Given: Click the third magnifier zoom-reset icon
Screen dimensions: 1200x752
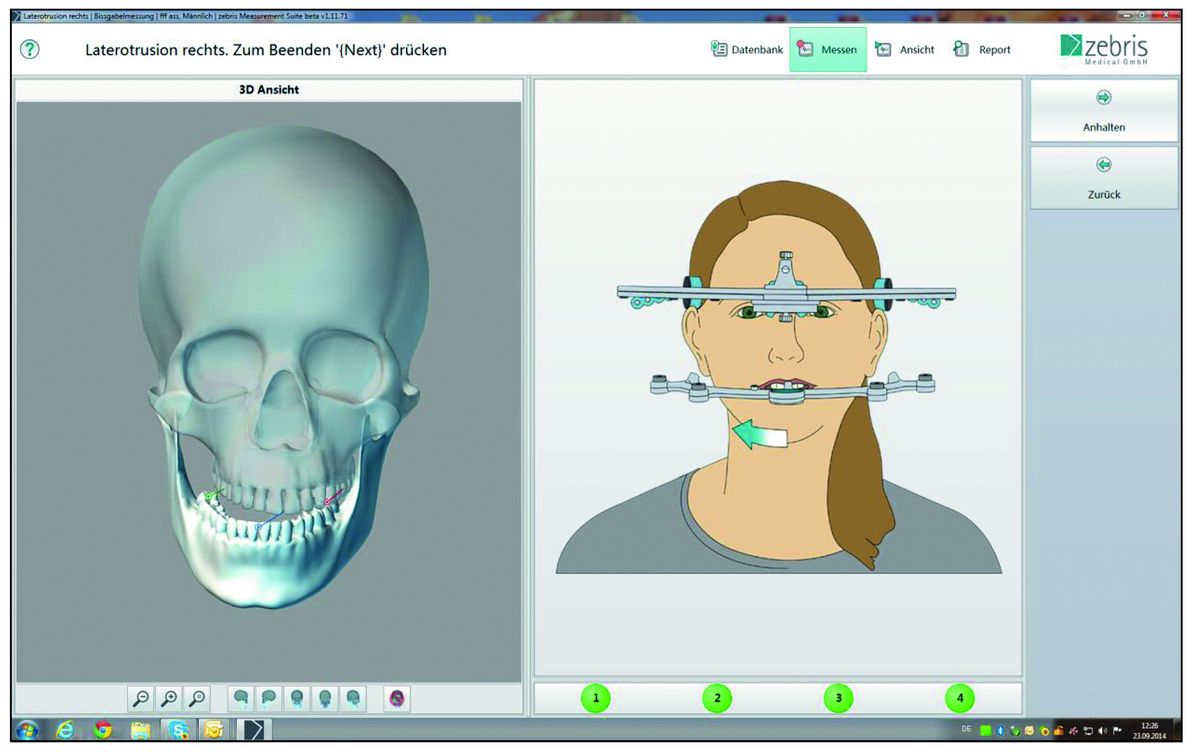Looking at the screenshot, I should (198, 698).
